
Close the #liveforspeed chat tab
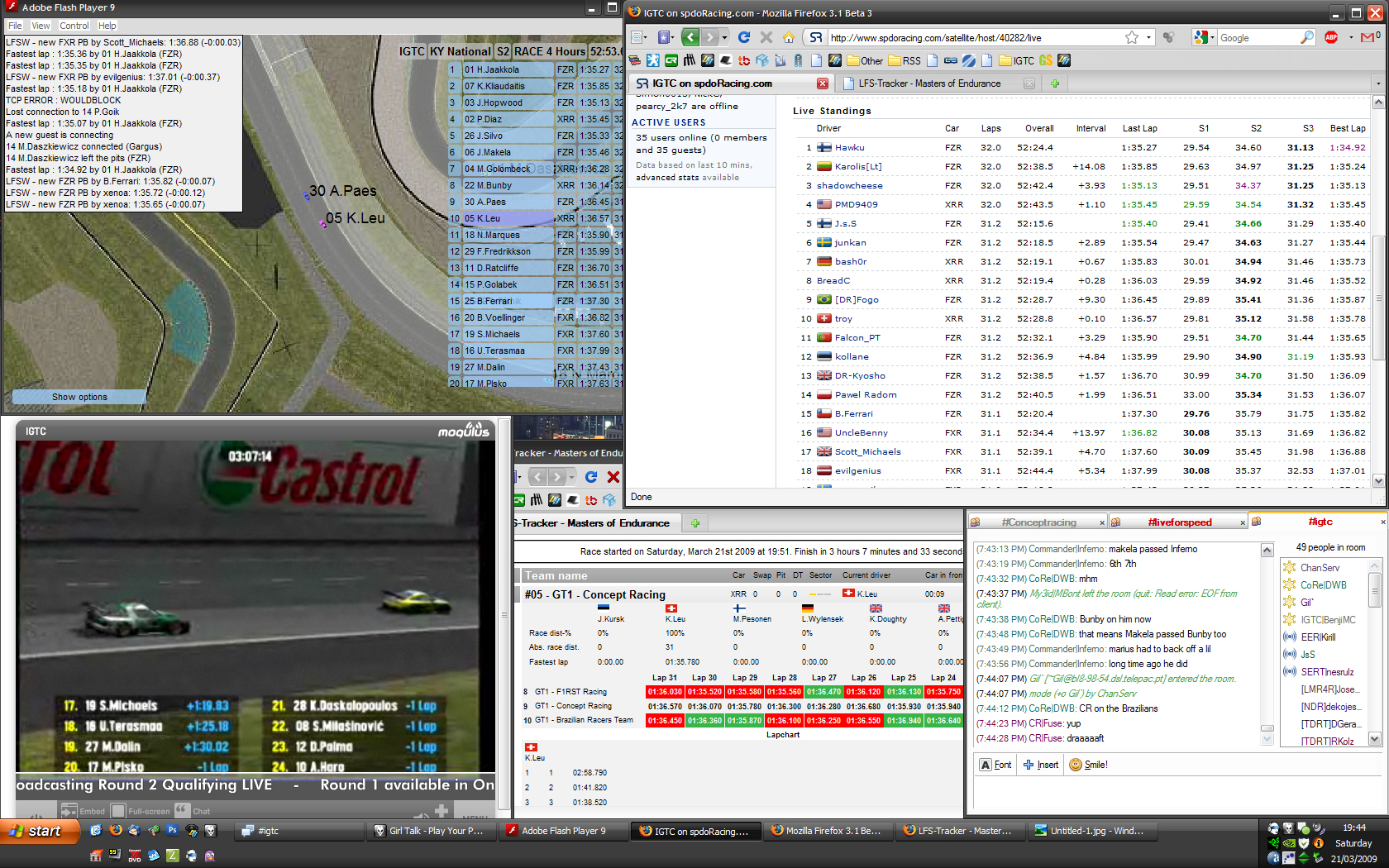[x=1243, y=522]
